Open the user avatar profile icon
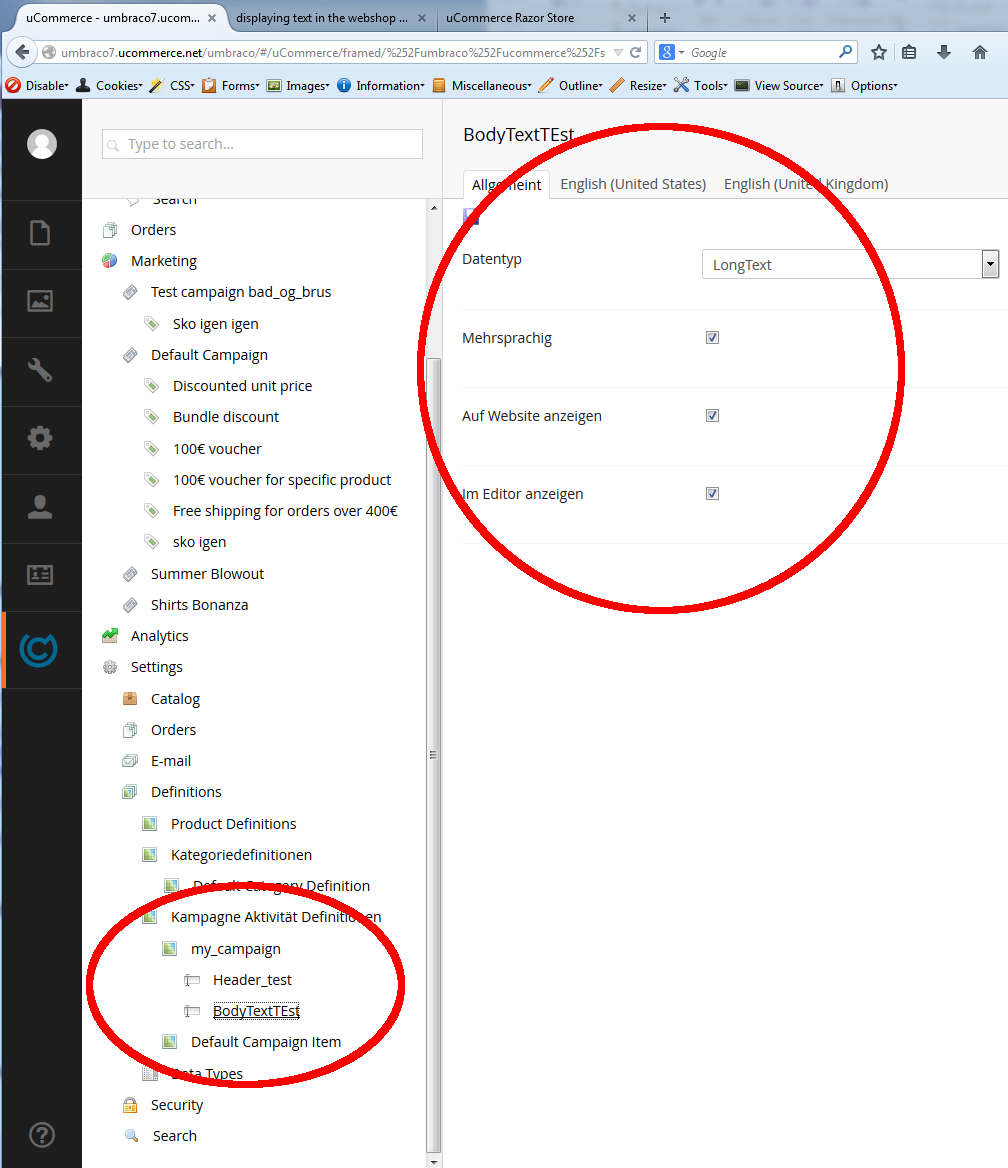Viewport: 1008px width, 1168px height. (42, 144)
